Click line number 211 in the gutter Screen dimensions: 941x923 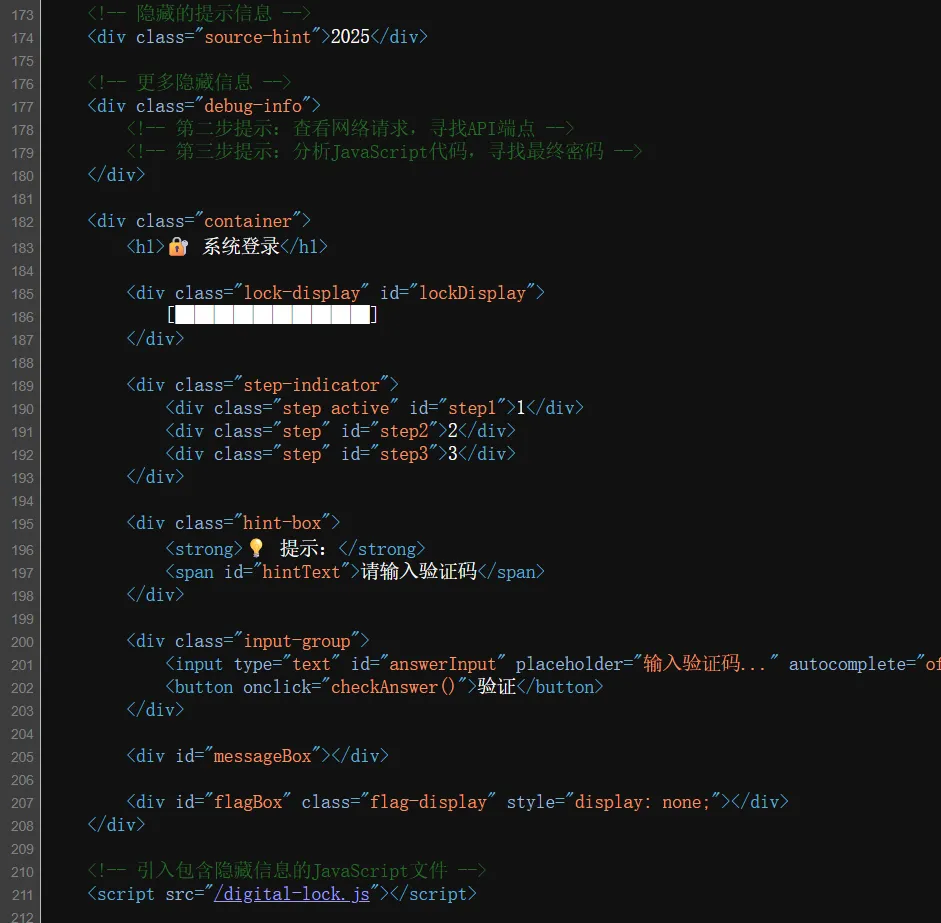click(21, 894)
